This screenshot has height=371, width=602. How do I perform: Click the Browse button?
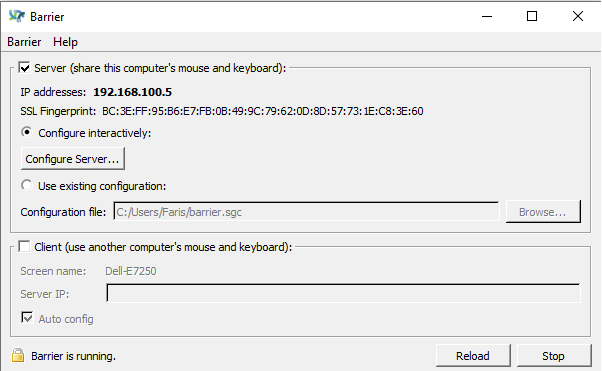pyautogui.click(x=543, y=212)
